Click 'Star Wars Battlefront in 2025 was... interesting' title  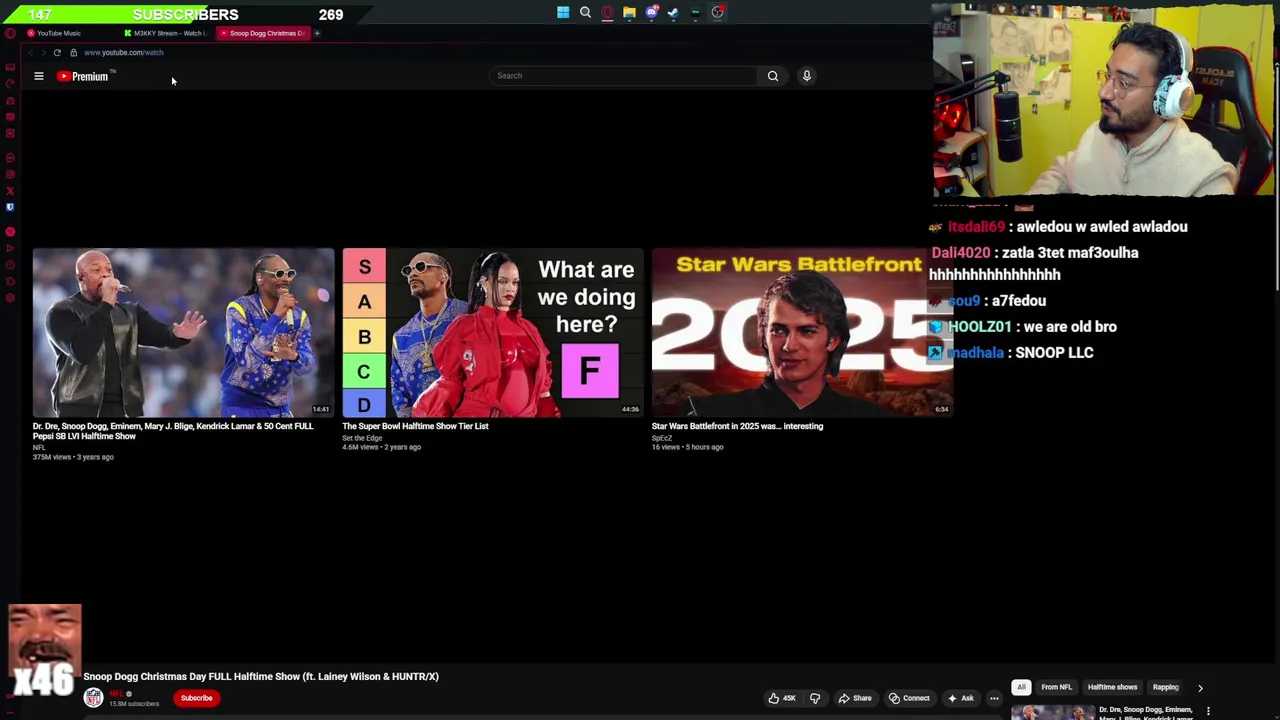[737, 426]
